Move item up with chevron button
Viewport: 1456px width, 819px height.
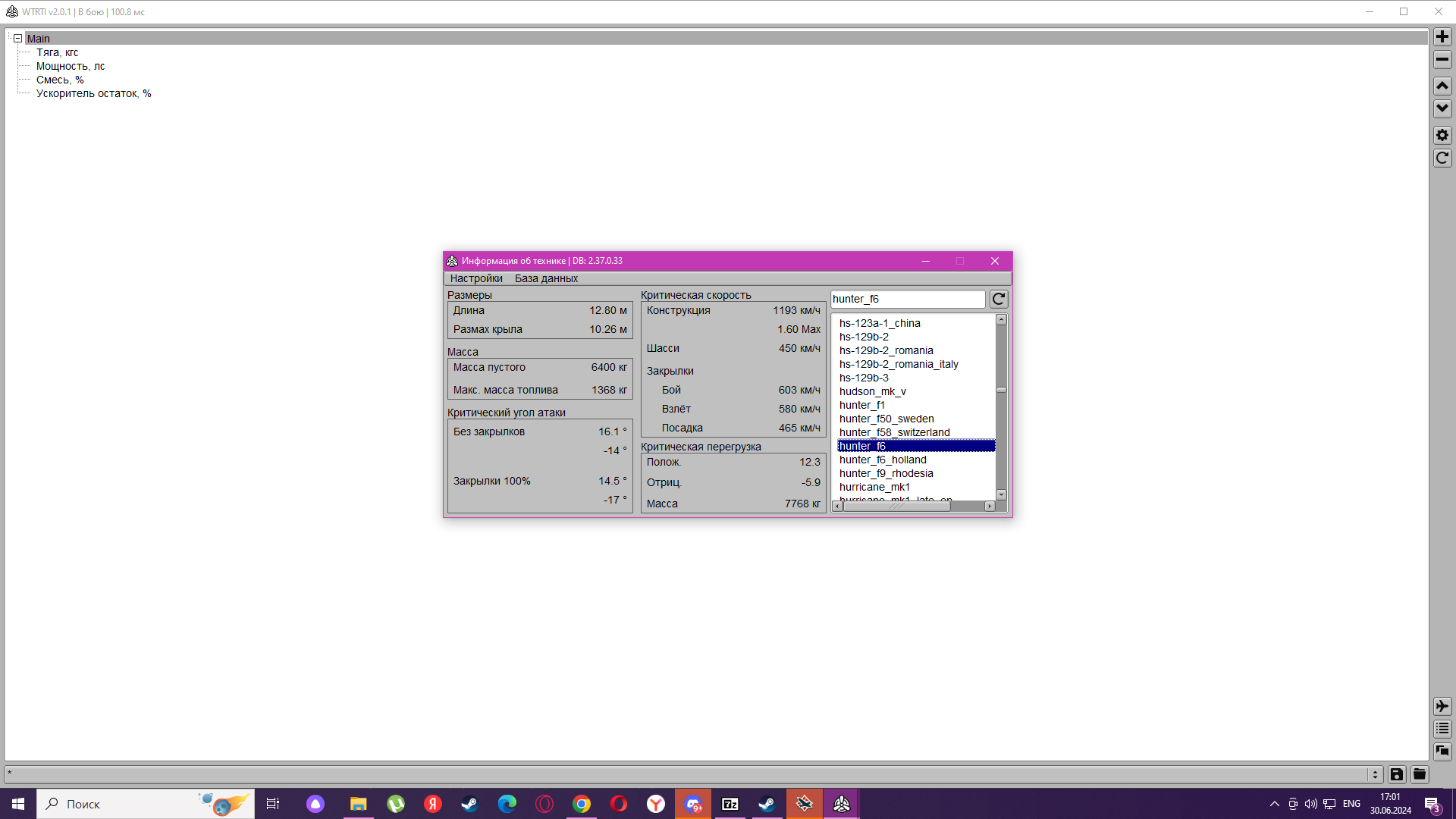point(1442,86)
